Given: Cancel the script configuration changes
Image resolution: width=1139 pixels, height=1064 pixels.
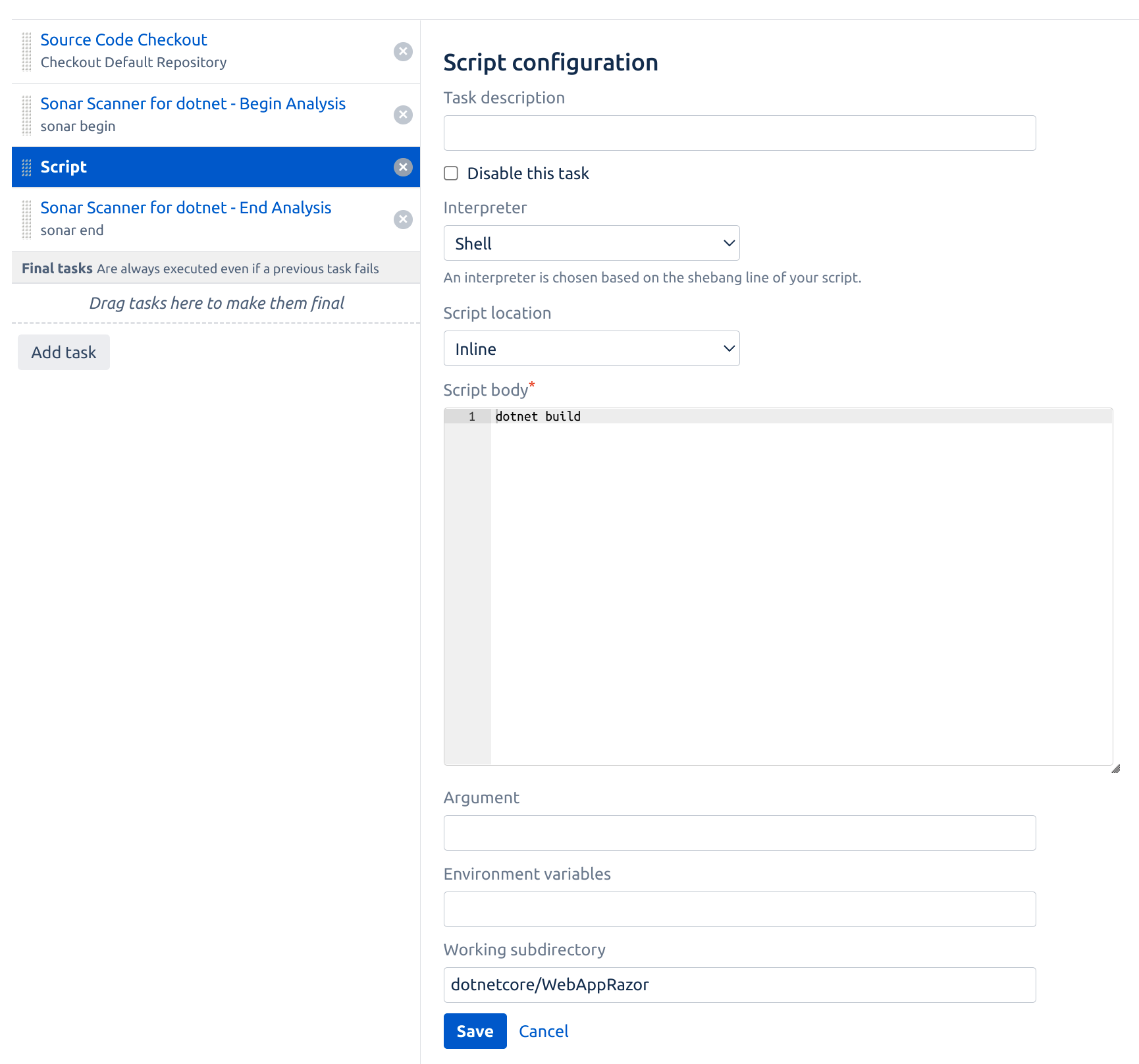Looking at the screenshot, I should pos(543,1031).
